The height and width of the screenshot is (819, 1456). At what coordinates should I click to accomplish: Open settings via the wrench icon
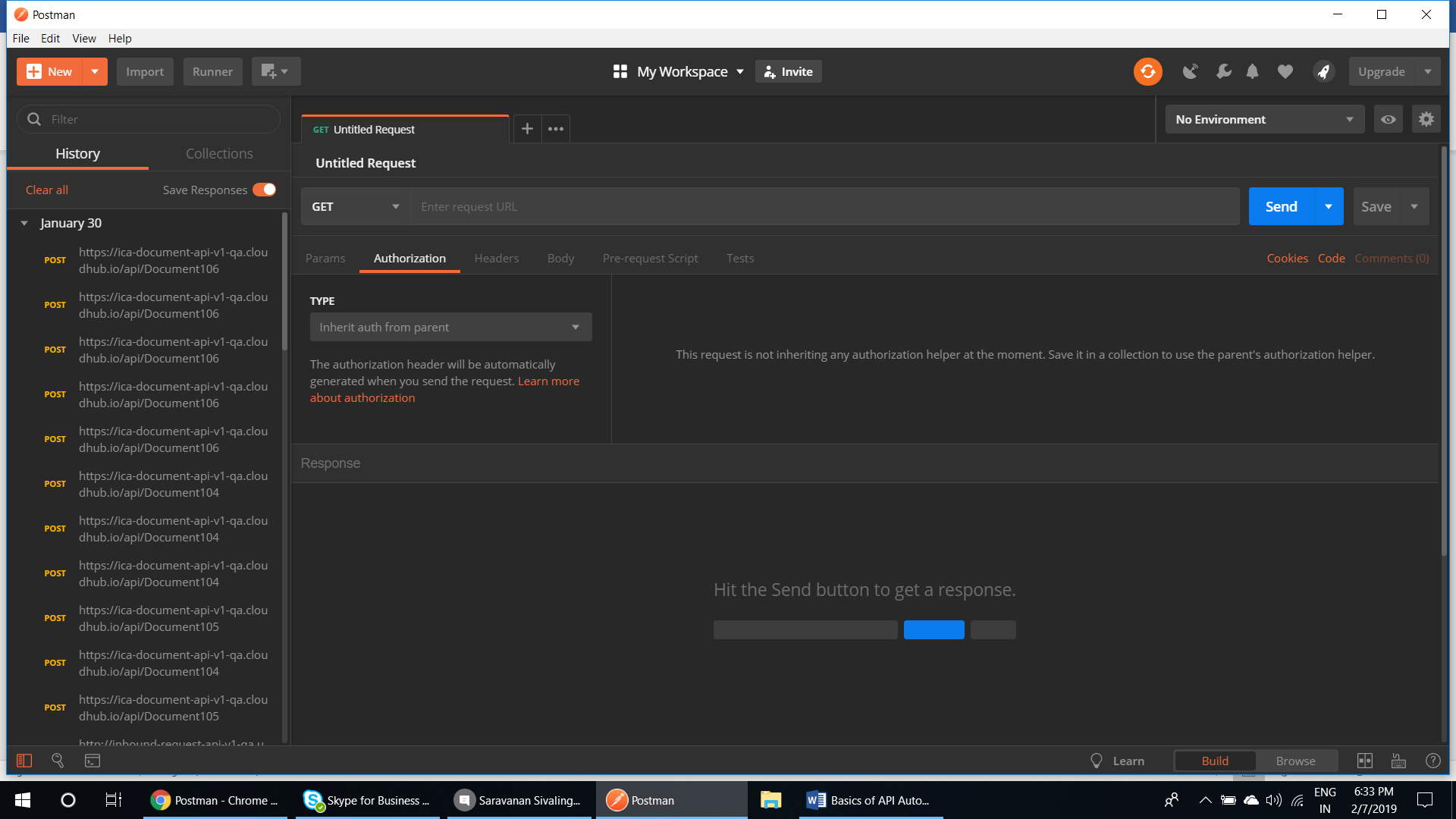click(1223, 71)
